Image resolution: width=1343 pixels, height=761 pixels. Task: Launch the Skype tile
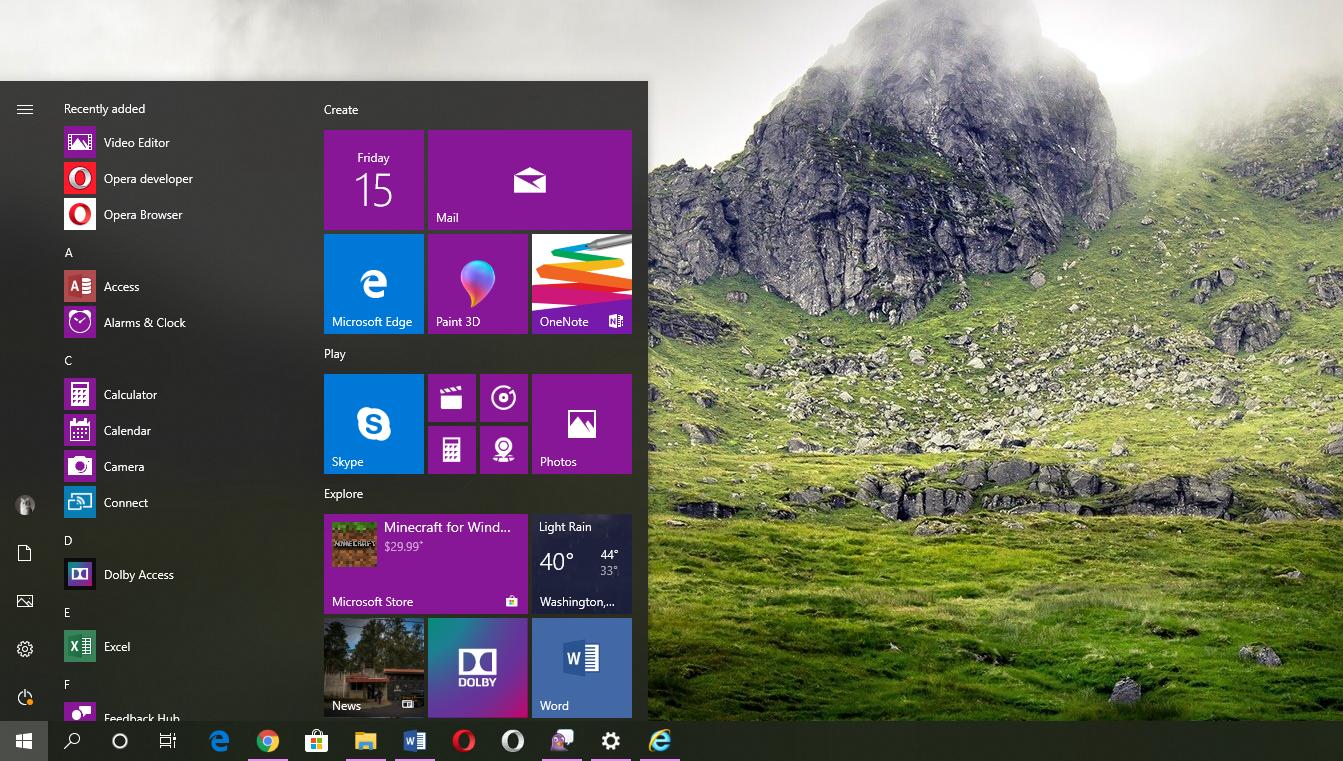click(x=373, y=424)
